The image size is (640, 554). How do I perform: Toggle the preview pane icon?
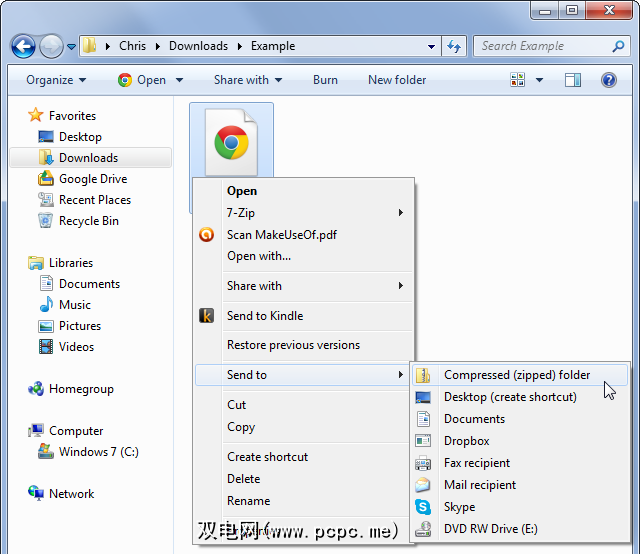click(573, 80)
